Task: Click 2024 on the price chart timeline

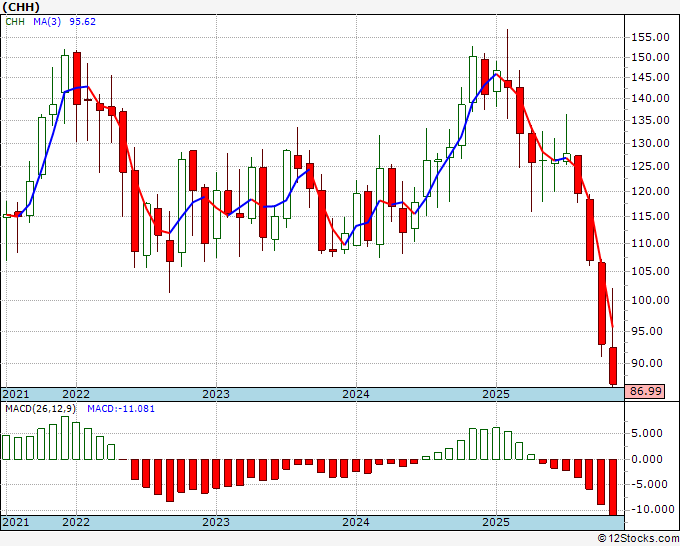Action: point(356,394)
